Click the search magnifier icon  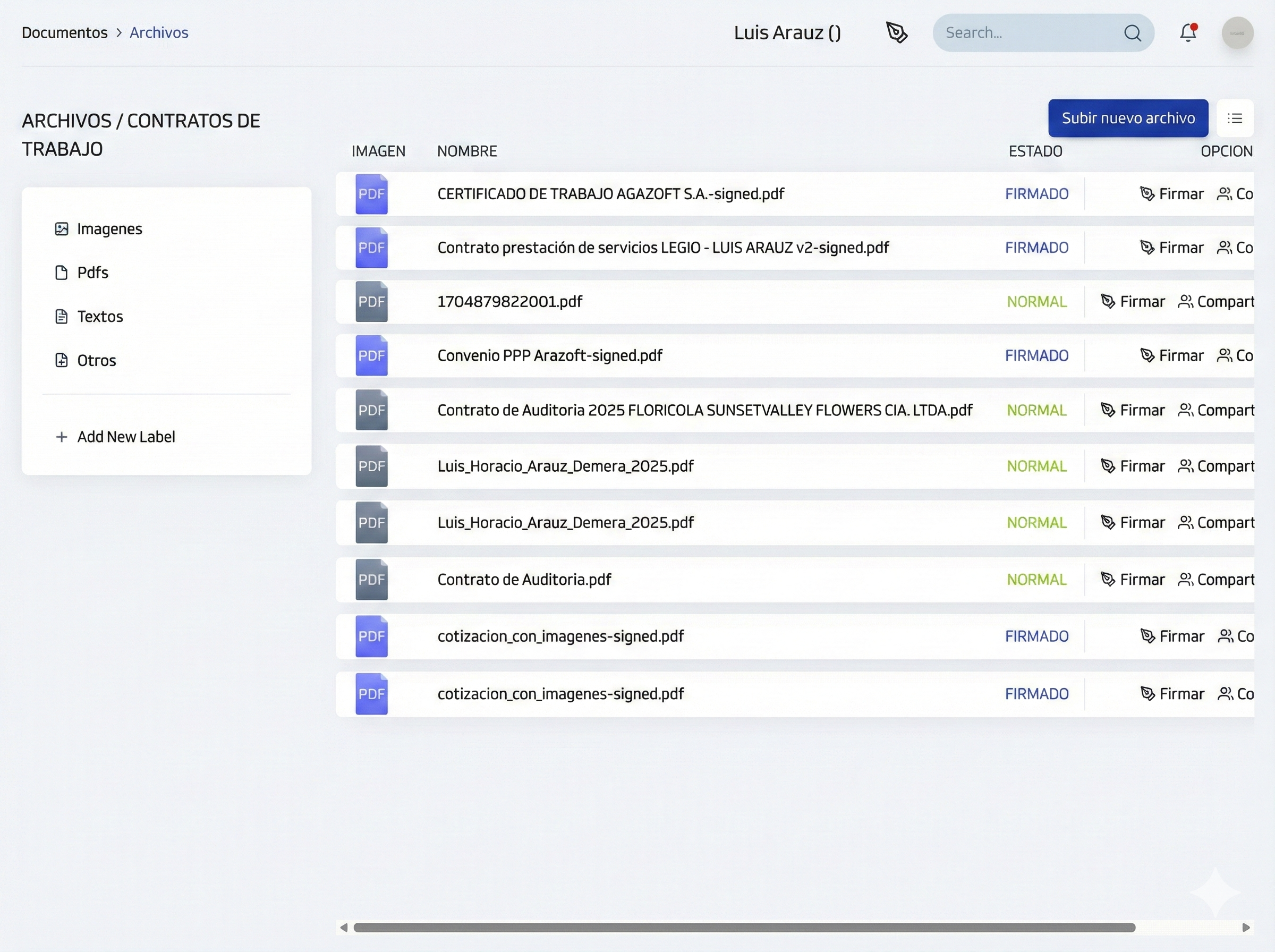pos(1132,33)
